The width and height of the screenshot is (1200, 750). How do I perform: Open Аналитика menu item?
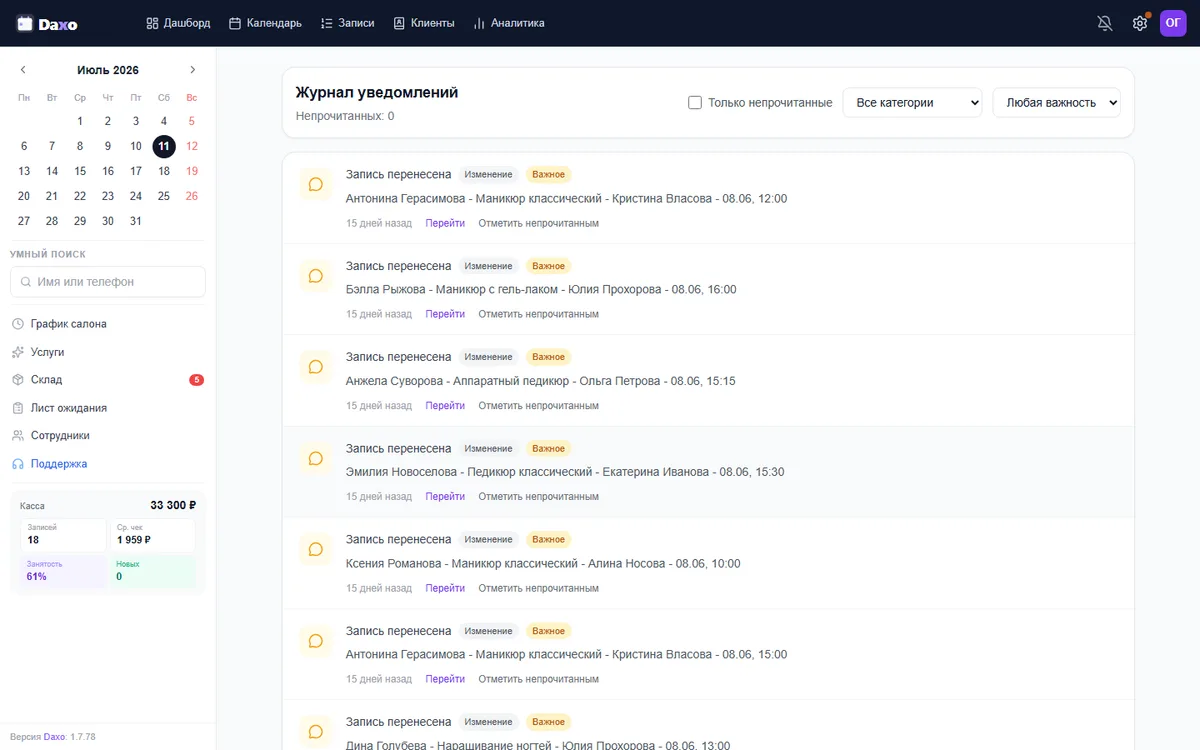pyautogui.click(x=509, y=23)
